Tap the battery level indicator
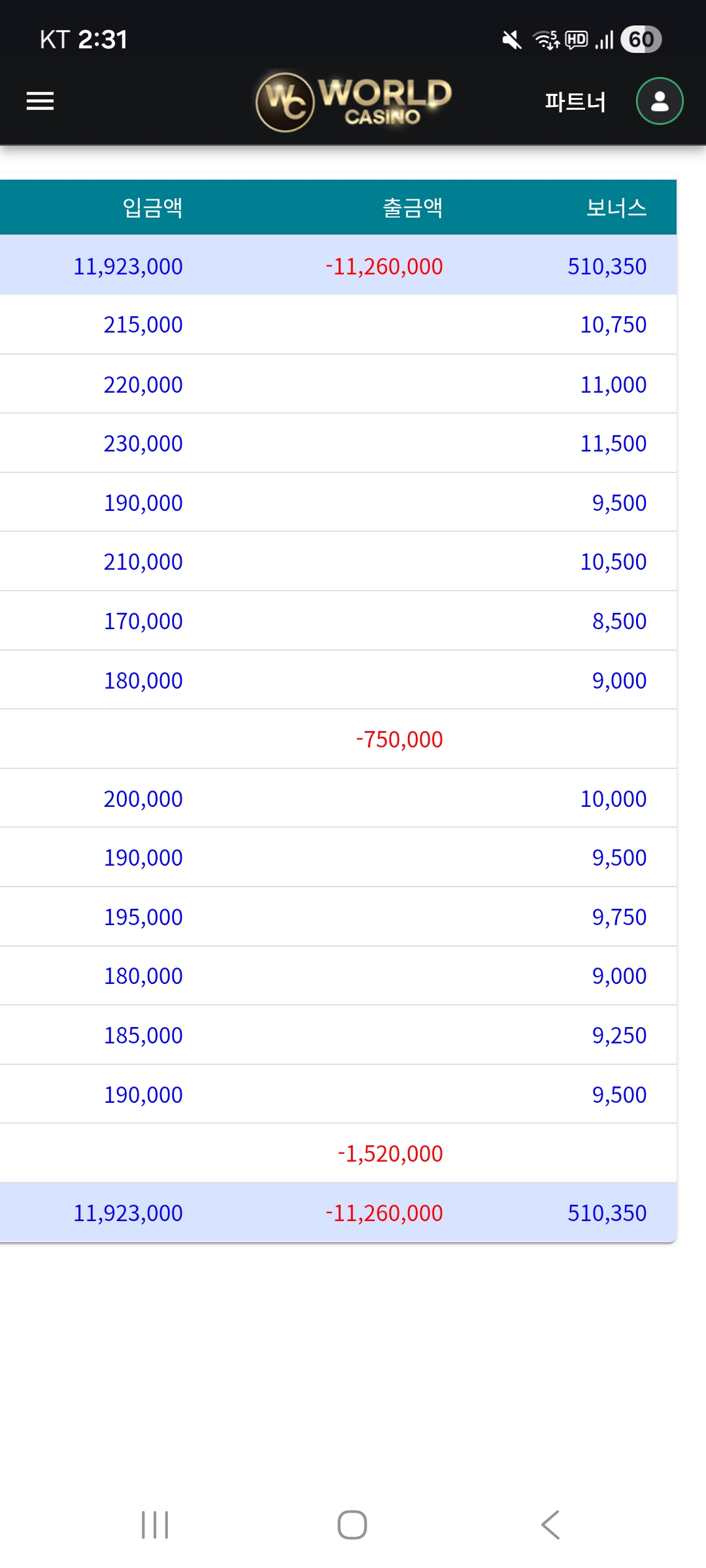This screenshot has height=1568, width=706. 641,40
